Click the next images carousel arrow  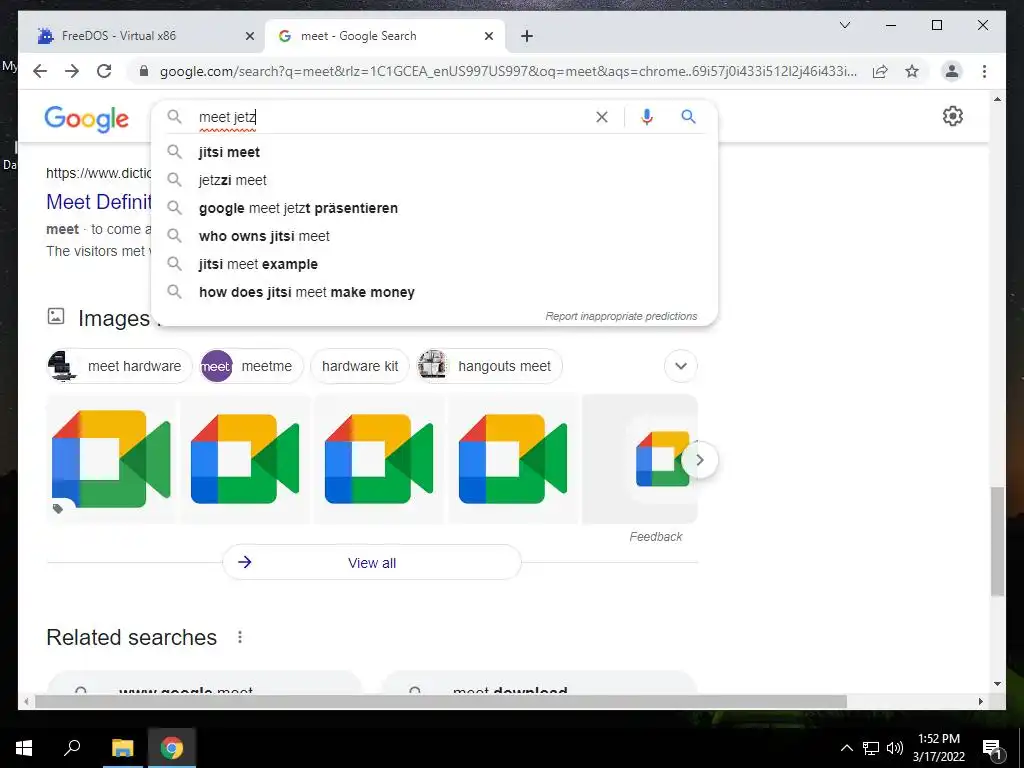click(x=699, y=460)
